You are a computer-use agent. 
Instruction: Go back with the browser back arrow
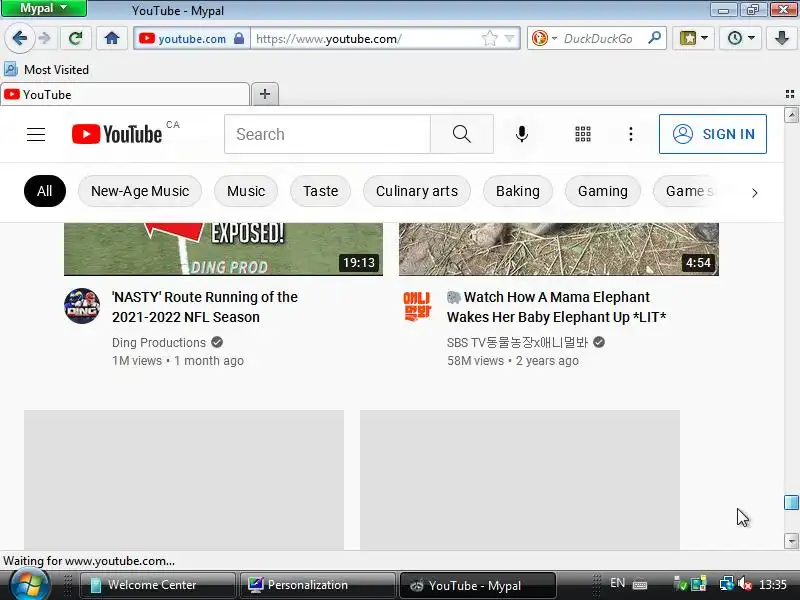[19, 38]
